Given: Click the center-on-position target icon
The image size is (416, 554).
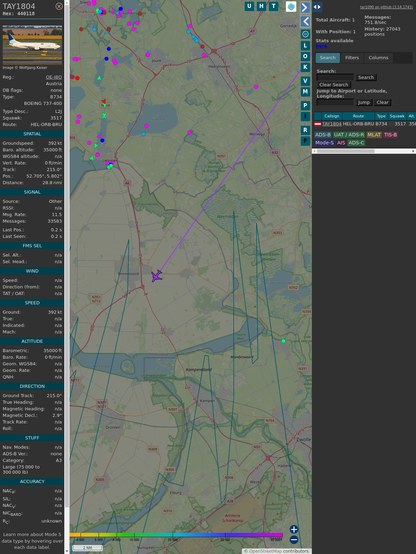Looking at the screenshot, I should pos(305,34).
